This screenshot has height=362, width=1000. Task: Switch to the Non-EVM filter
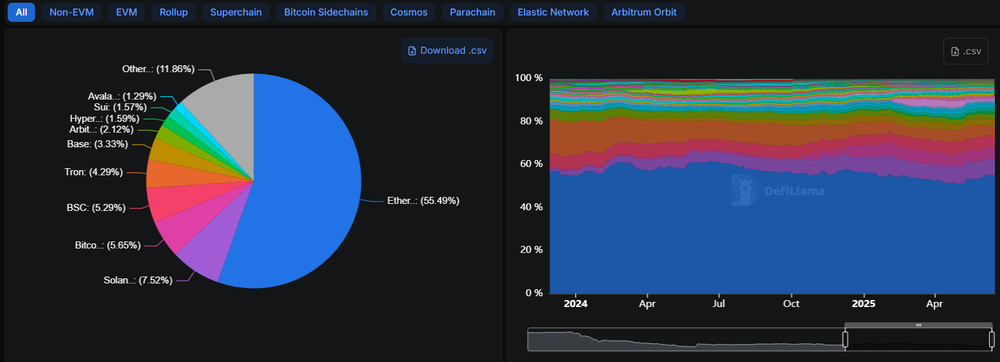pyautogui.click(x=71, y=12)
